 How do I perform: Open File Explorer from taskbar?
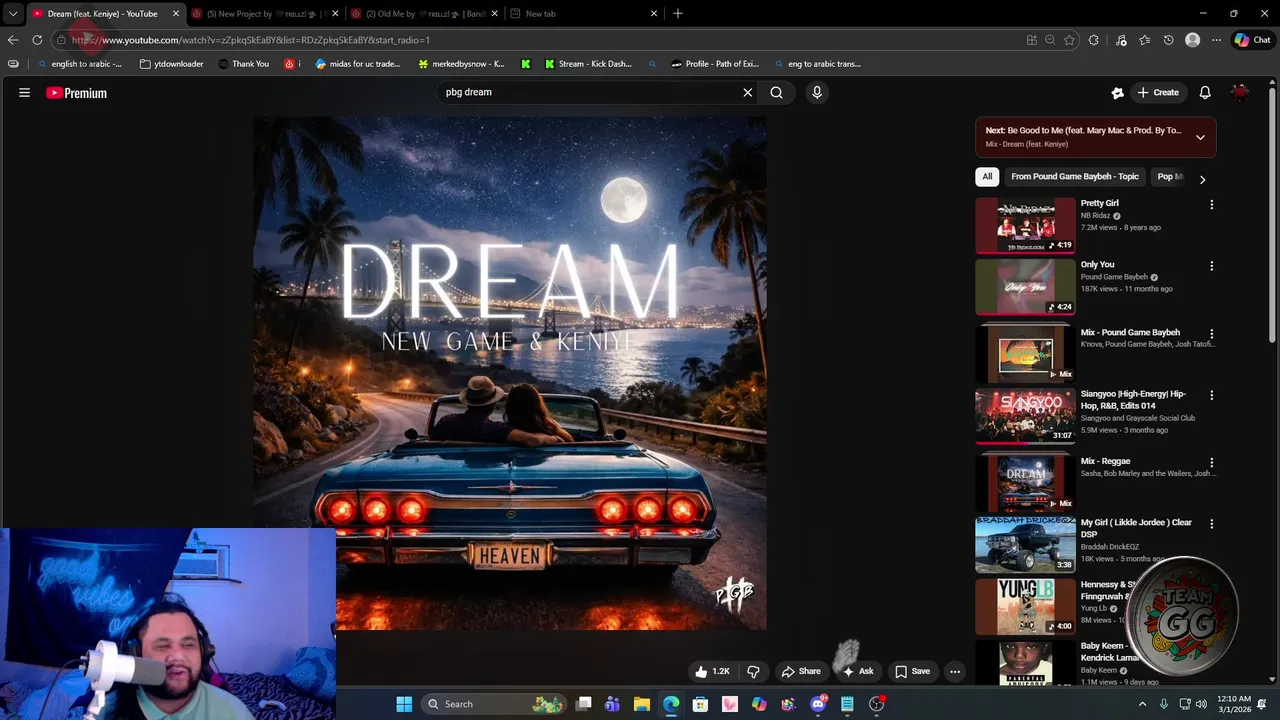click(642, 704)
